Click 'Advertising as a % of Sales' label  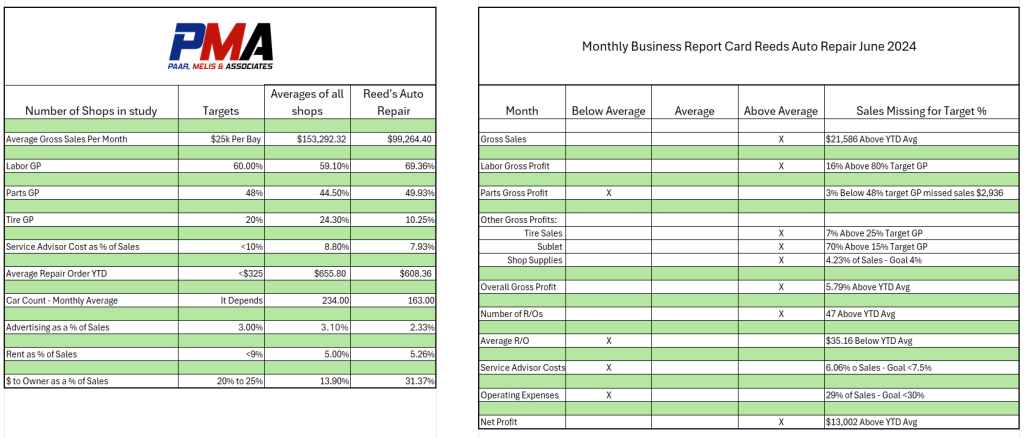pyautogui.click(x=59, y=328)
